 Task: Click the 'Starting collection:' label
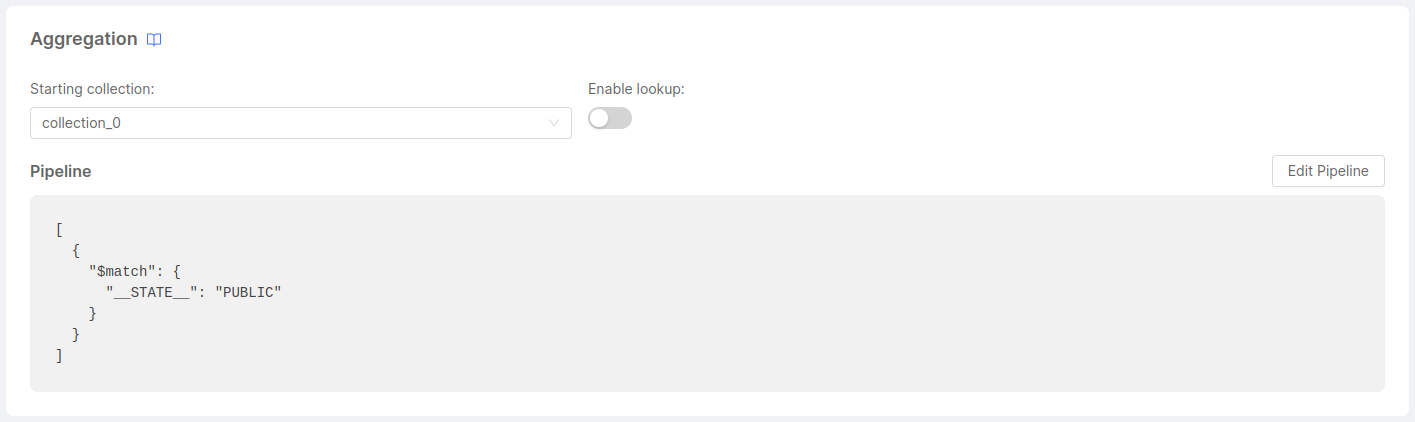[x=92, y=89]
